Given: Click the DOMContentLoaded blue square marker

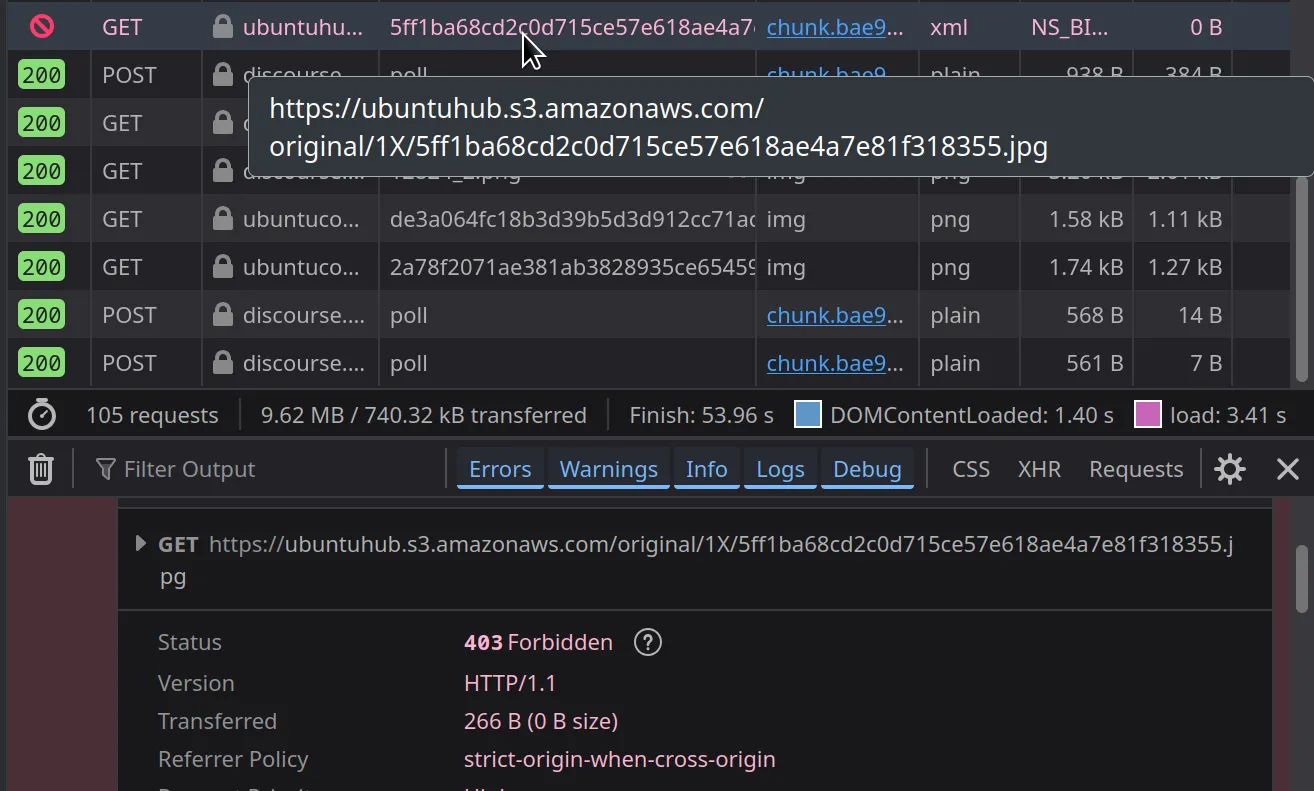Looking at the screenshot, I should [x=807, y=415].
